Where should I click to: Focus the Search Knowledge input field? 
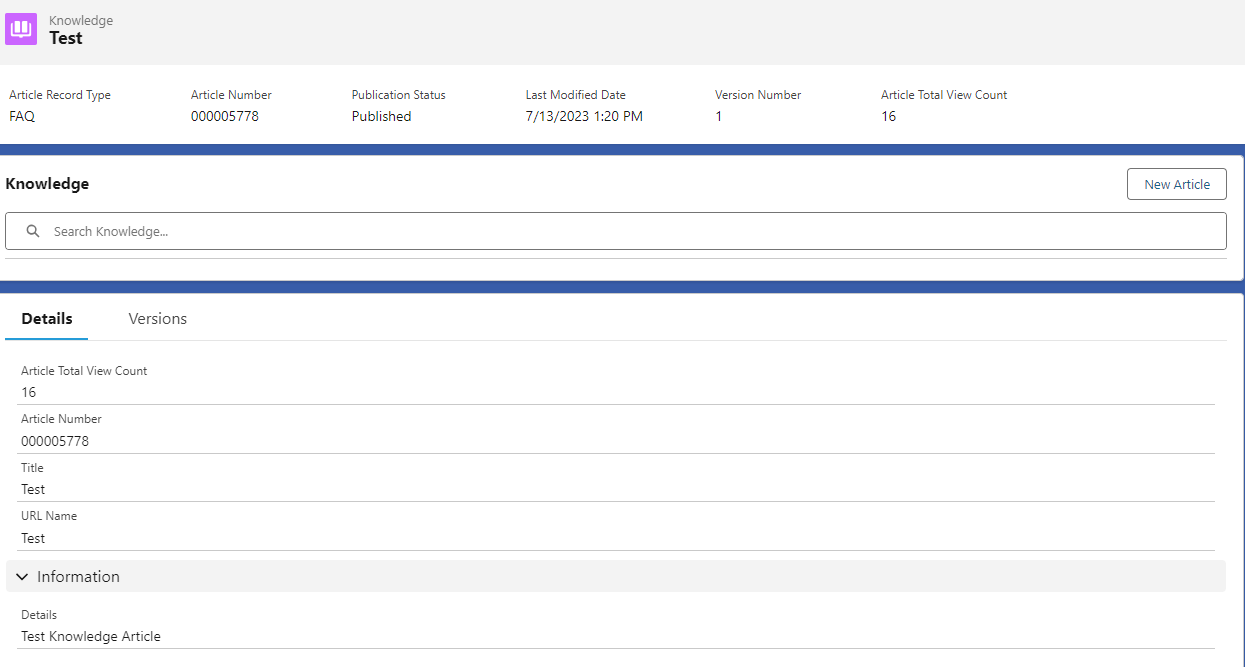click(630, 231)
